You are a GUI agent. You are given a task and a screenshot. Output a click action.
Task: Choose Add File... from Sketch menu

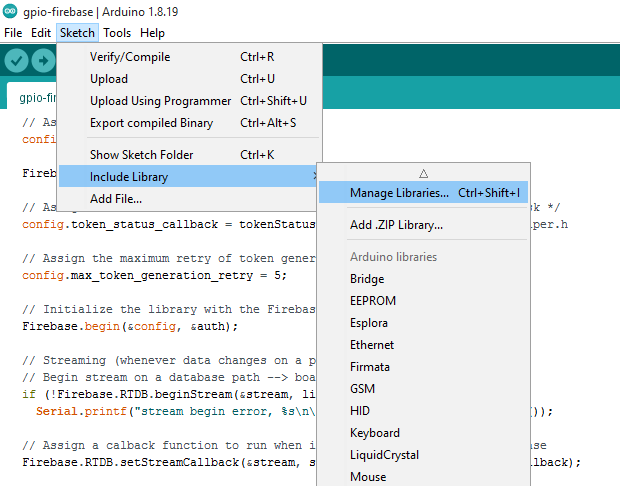[x=115, y=199]
